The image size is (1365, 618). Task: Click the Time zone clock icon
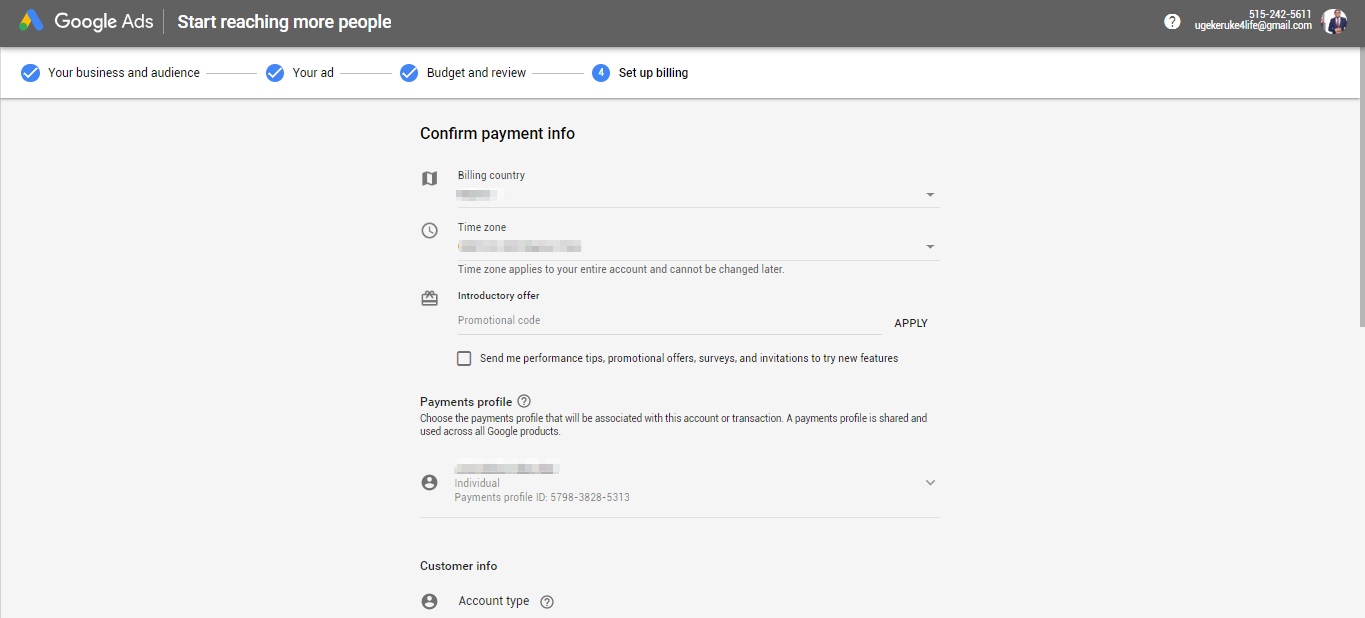click(x=429, y=231)
